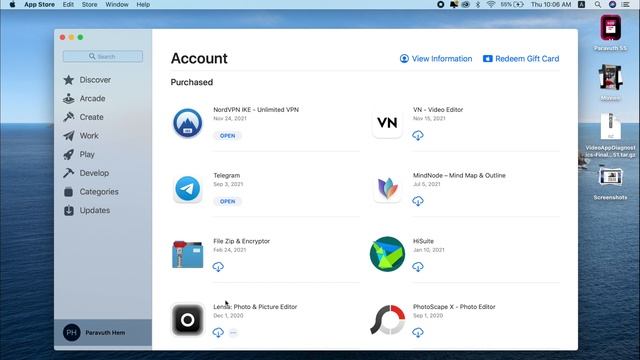Screen dimensions: 640x360
Task: Click the PhotoScape X - Photo Editor title
Action: (454, 307)
